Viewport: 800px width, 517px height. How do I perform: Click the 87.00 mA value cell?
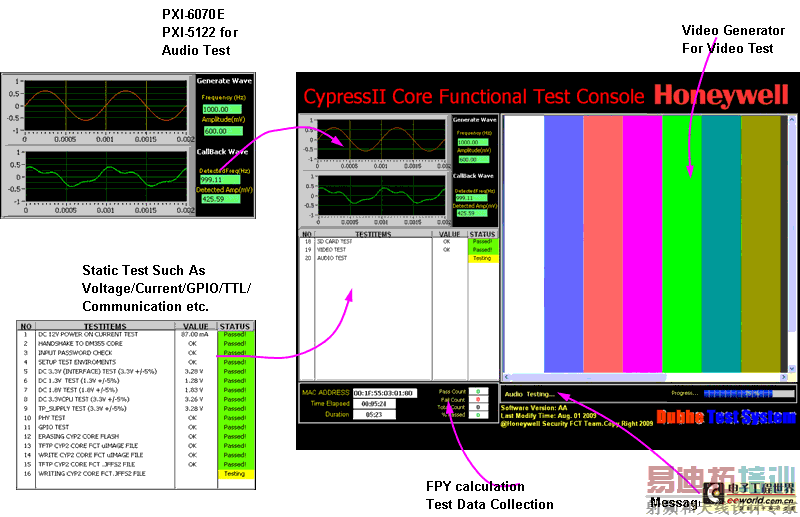click(194, 335)
